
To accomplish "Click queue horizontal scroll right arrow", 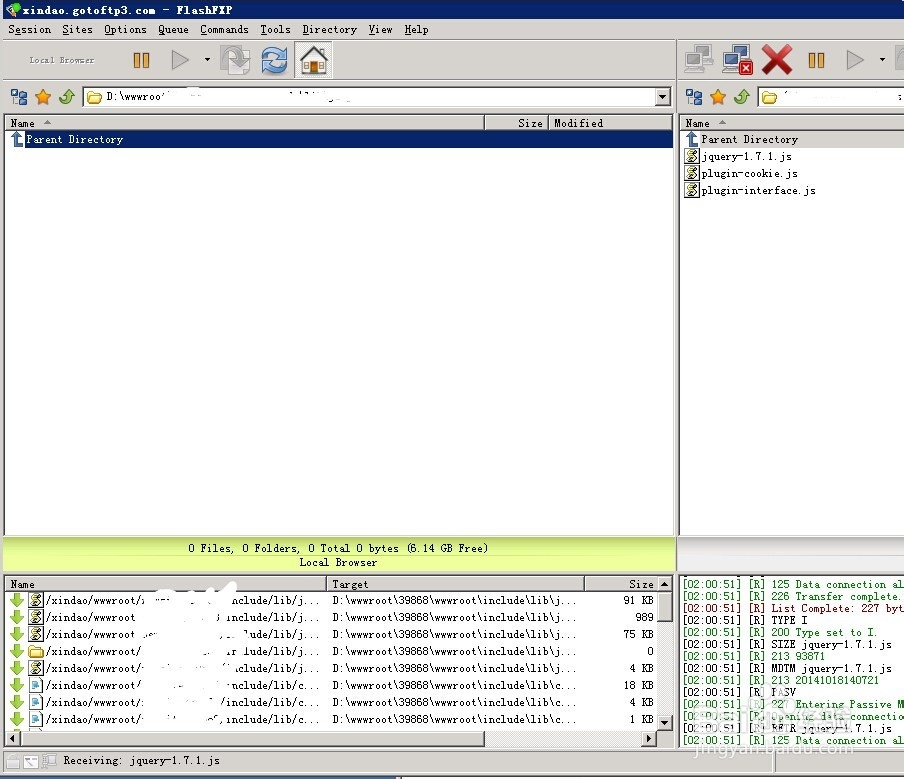I will (x=650, y=738).
